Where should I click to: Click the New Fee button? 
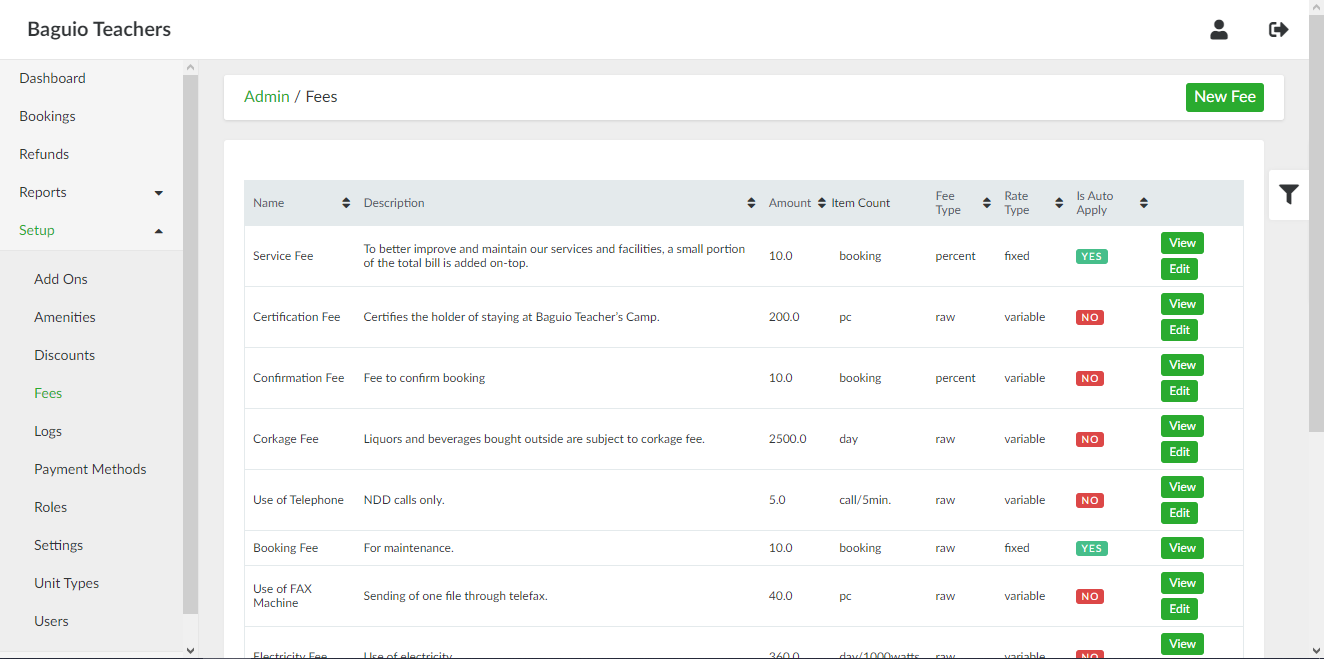[1224, 97]
